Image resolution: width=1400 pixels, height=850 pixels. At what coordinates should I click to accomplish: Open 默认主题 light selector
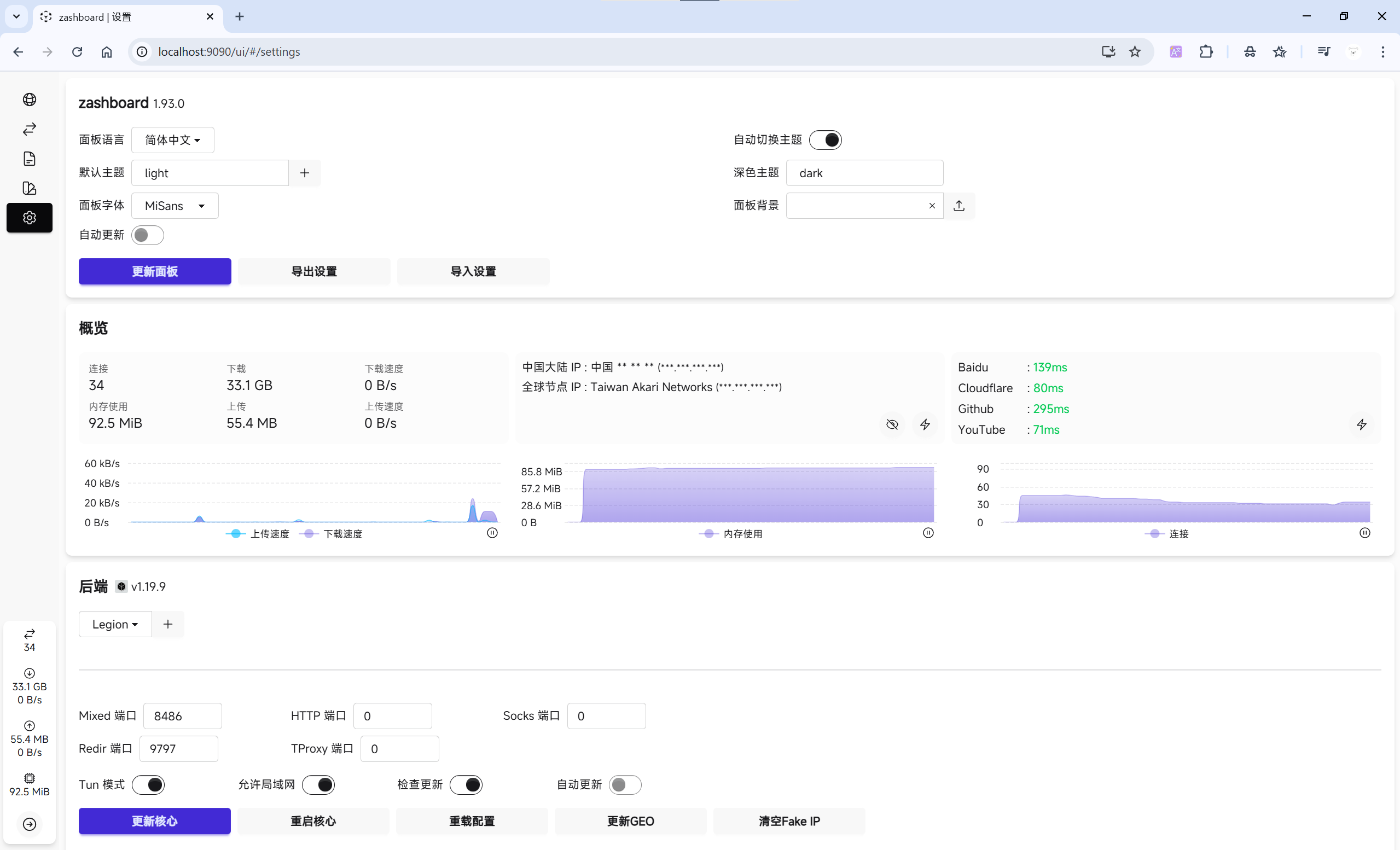click(210, 173)
